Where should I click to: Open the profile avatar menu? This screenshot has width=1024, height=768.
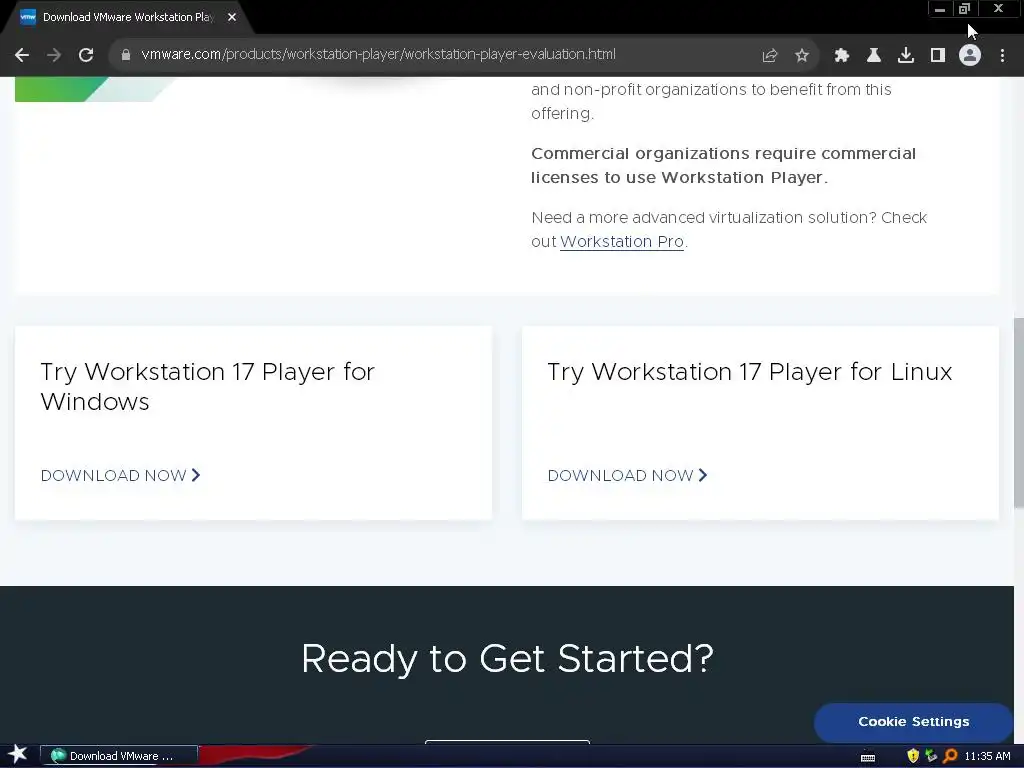coord(970,56)
